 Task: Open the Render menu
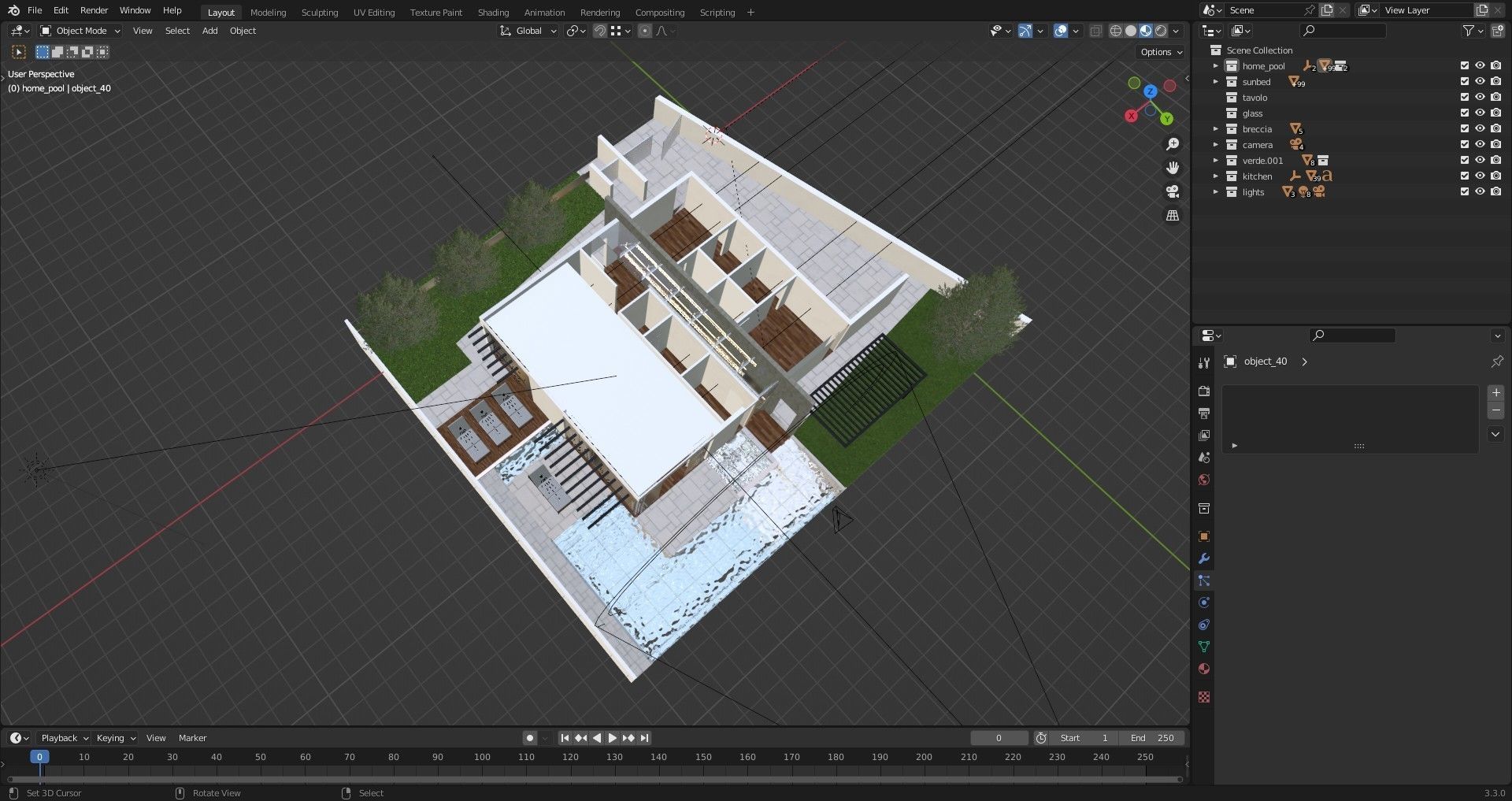pos(94,10)
